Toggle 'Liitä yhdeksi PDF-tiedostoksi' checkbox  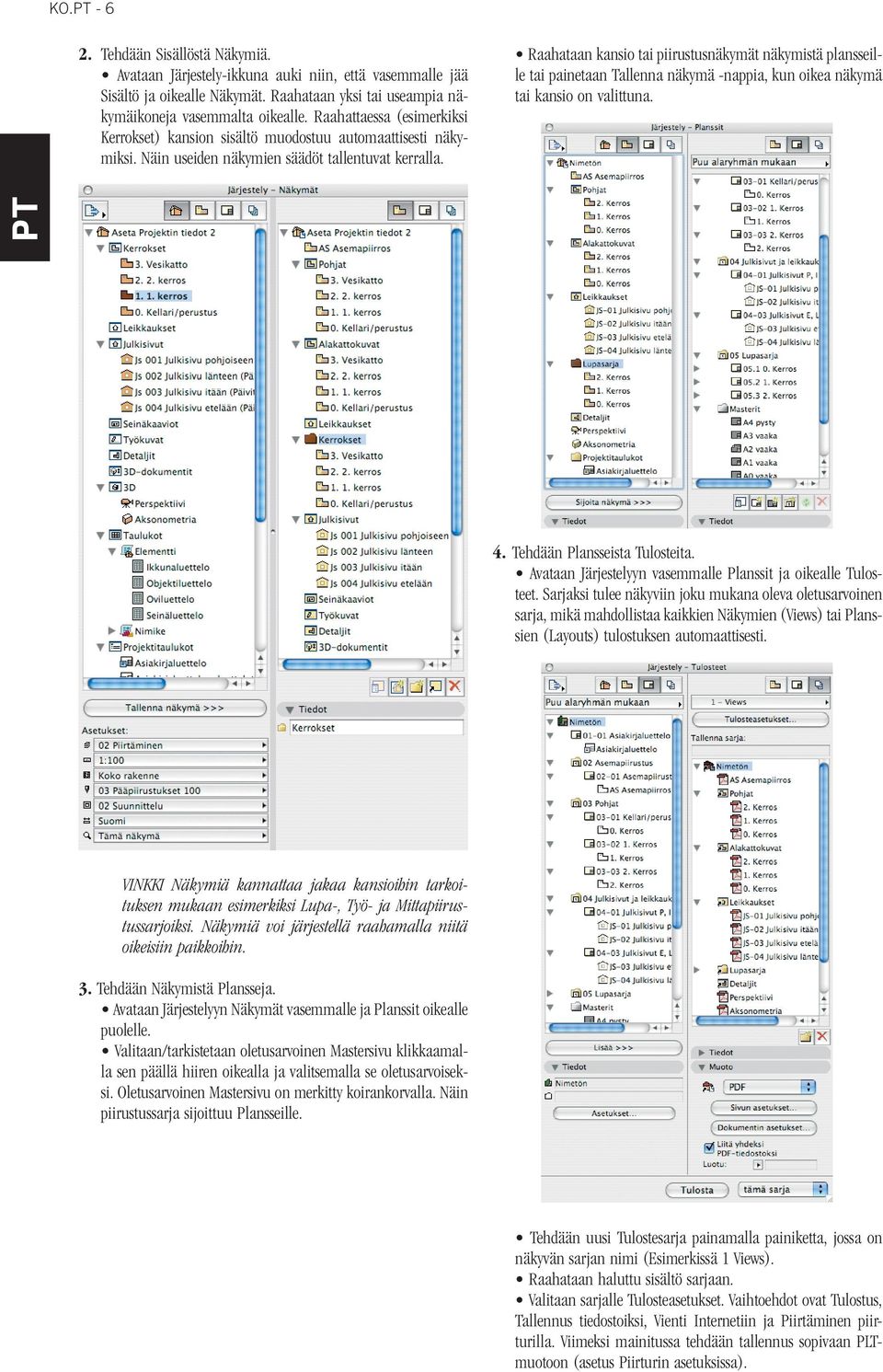click(x=709, y=1147)
